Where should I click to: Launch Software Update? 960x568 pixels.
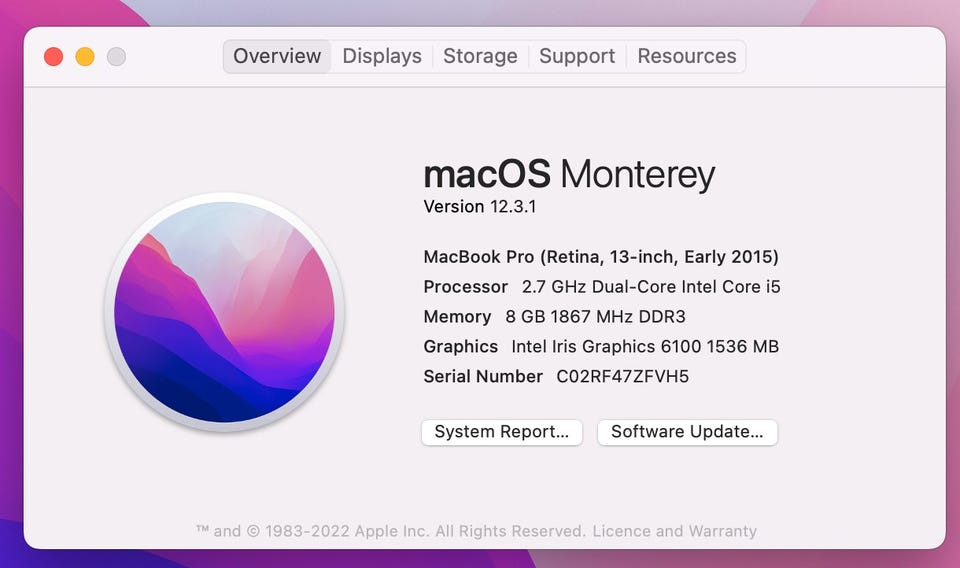687,432
